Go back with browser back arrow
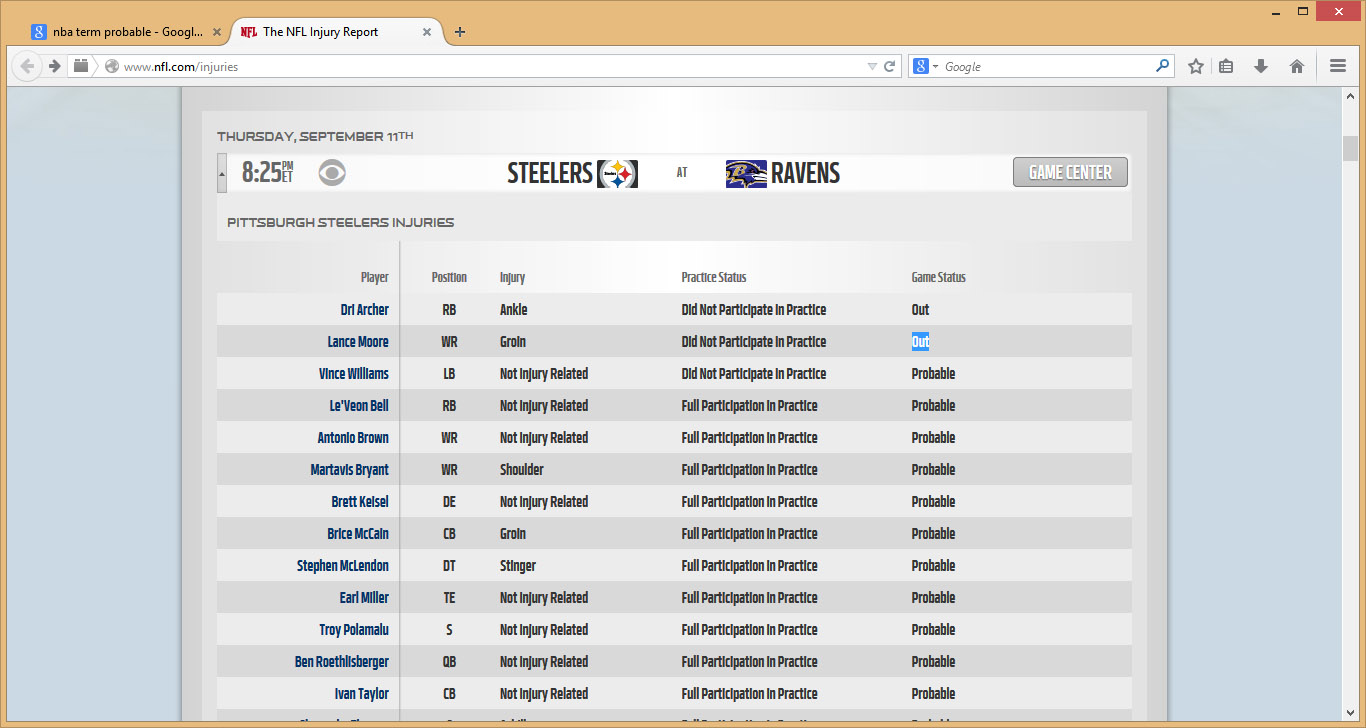This screenshot has width=1366, height=728. (27, 66)
